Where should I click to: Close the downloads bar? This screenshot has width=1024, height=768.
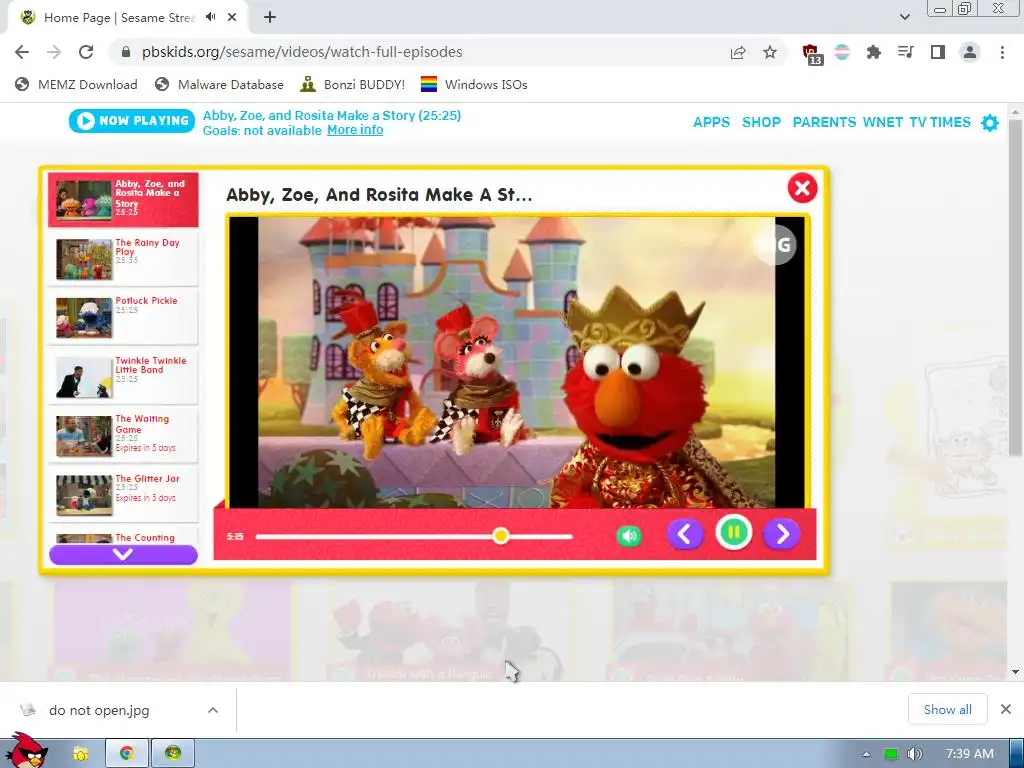click(1006, 709)
